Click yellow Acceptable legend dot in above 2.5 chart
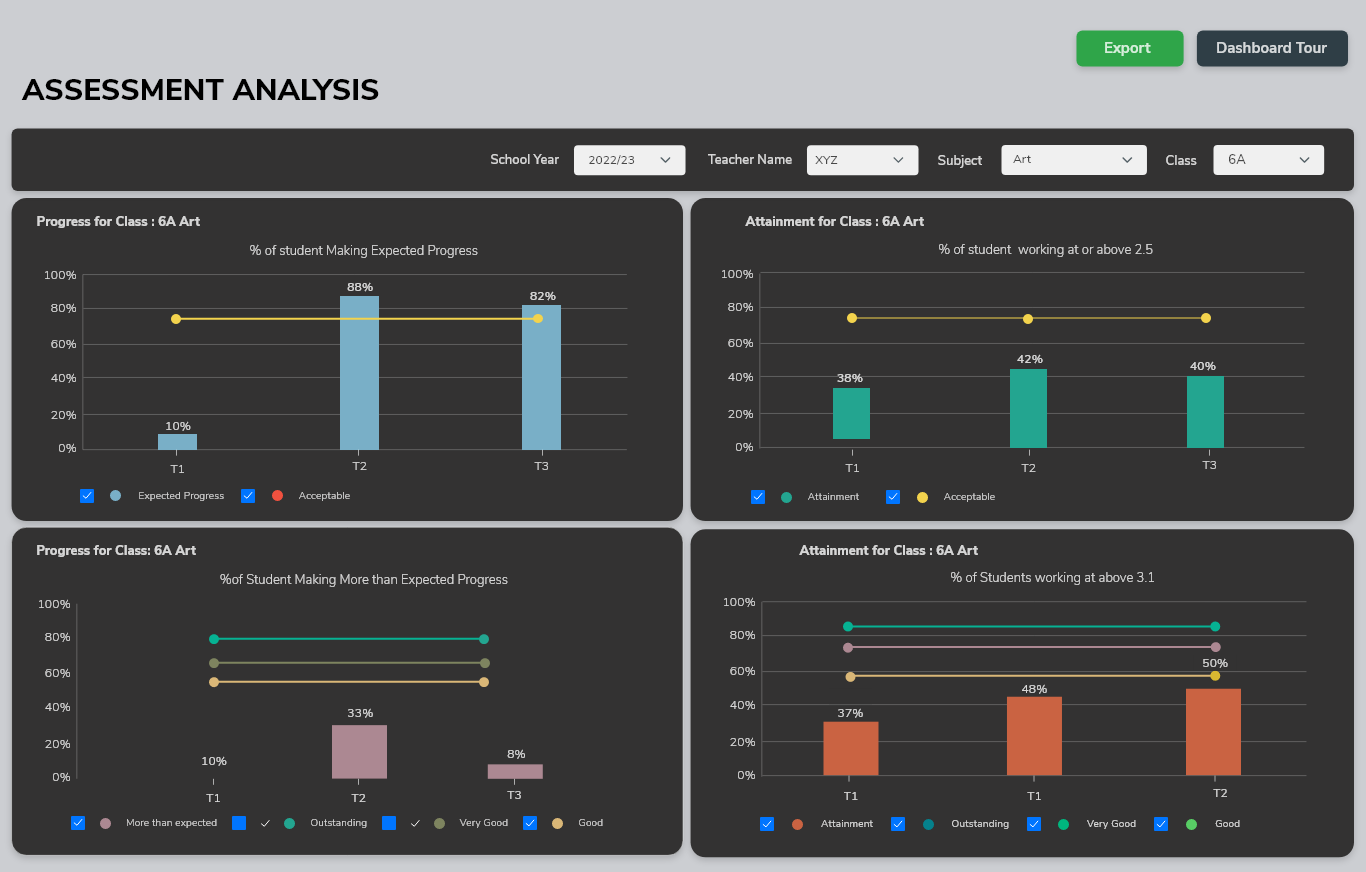 [922, 497]
